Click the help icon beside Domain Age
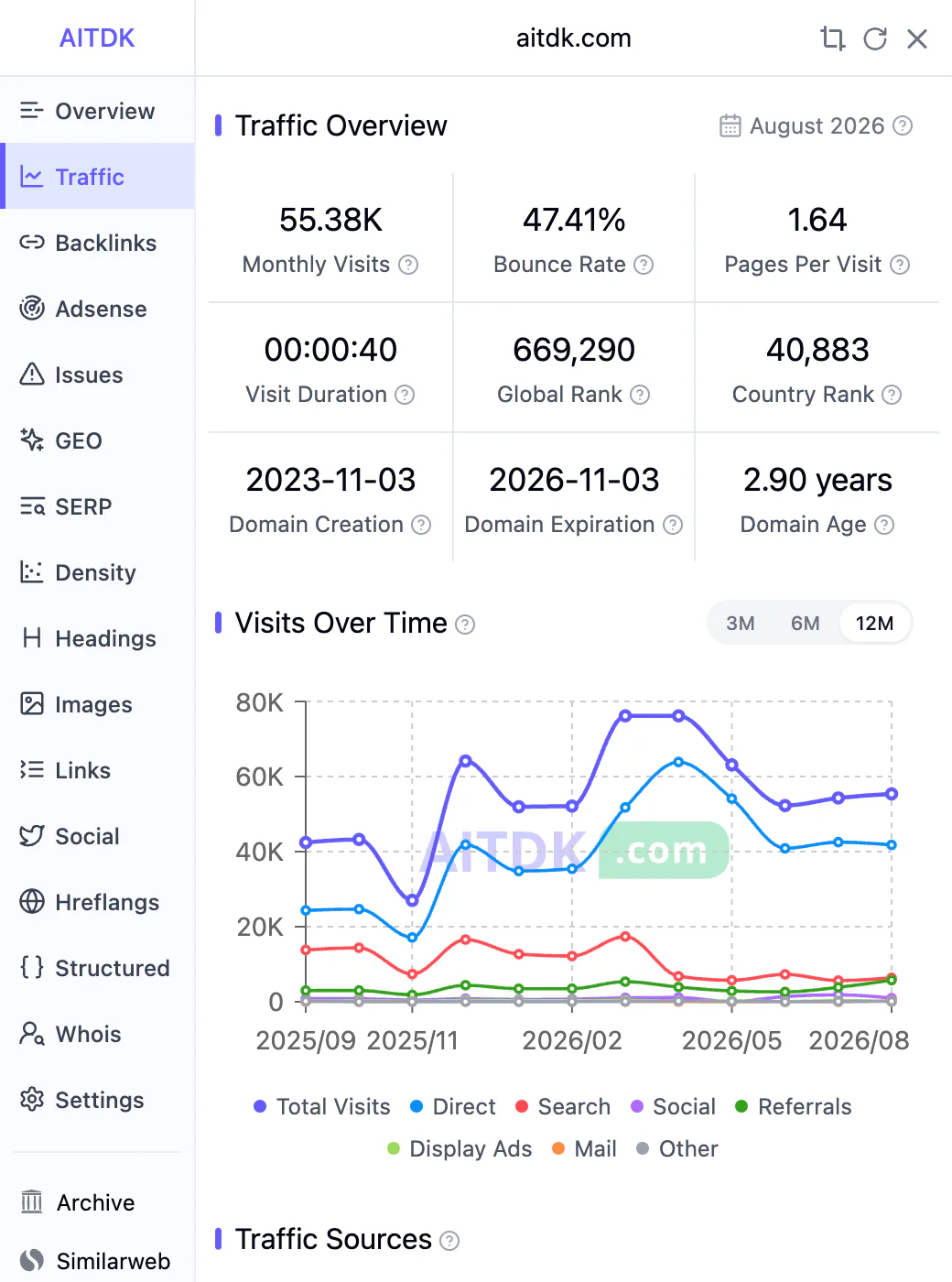952x1282 pixels. [884, 525]
